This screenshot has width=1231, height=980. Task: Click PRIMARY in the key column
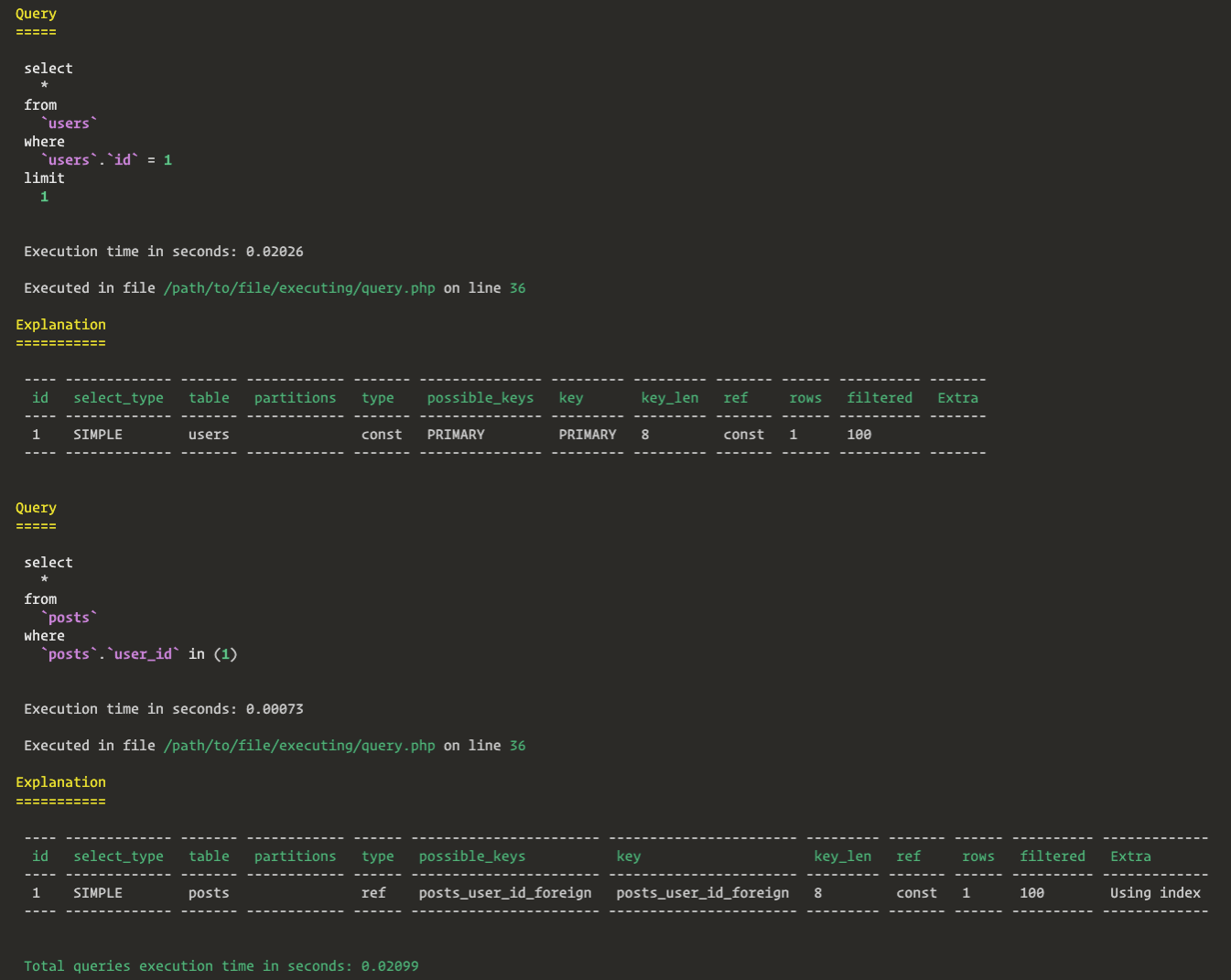tap(588, 435)
